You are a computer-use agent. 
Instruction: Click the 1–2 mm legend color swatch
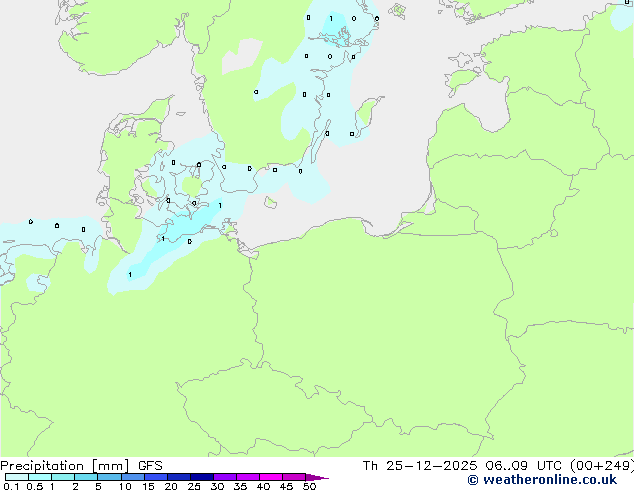point(63,477)
